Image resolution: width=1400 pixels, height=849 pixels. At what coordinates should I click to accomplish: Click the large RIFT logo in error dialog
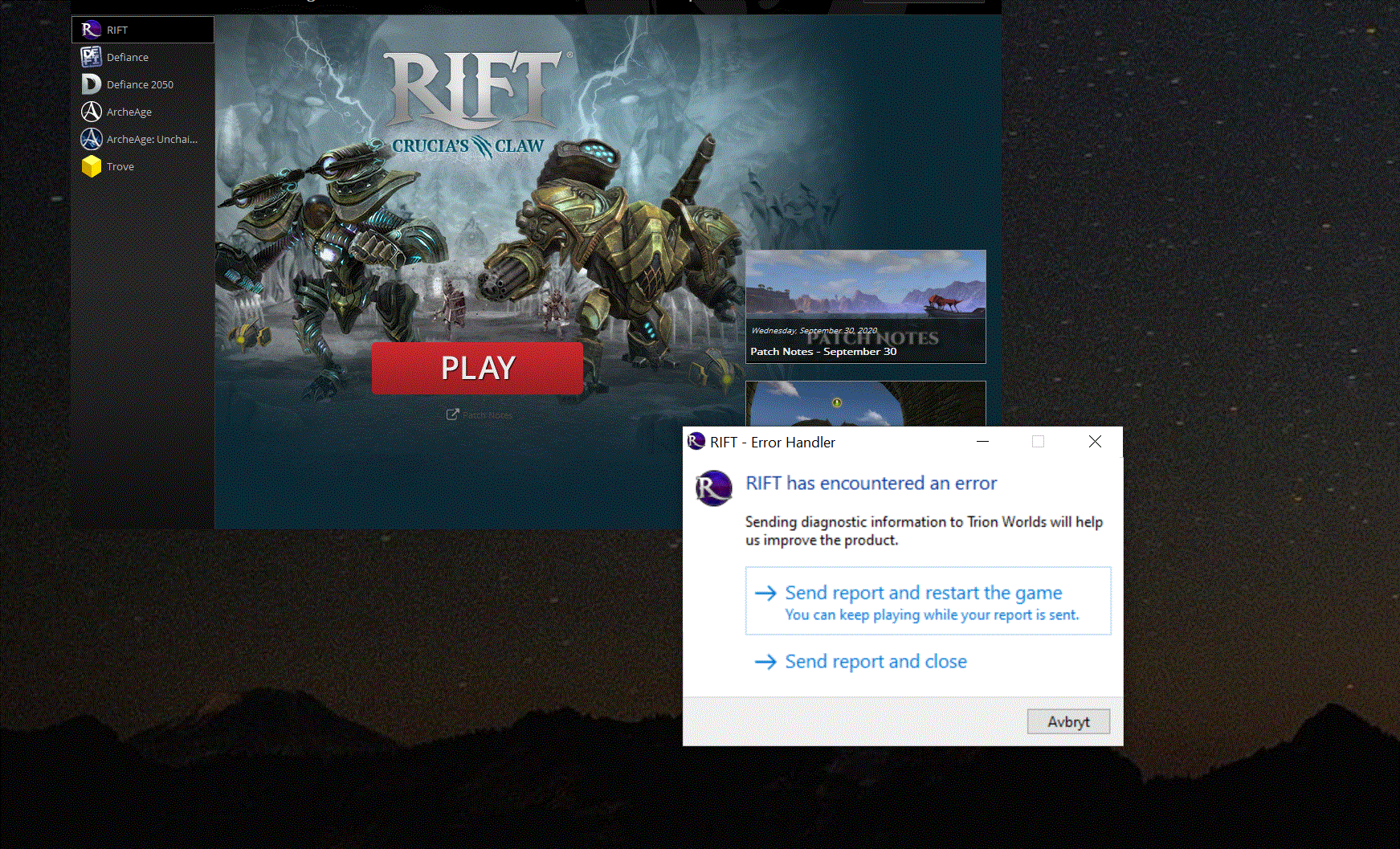[713, 488]
